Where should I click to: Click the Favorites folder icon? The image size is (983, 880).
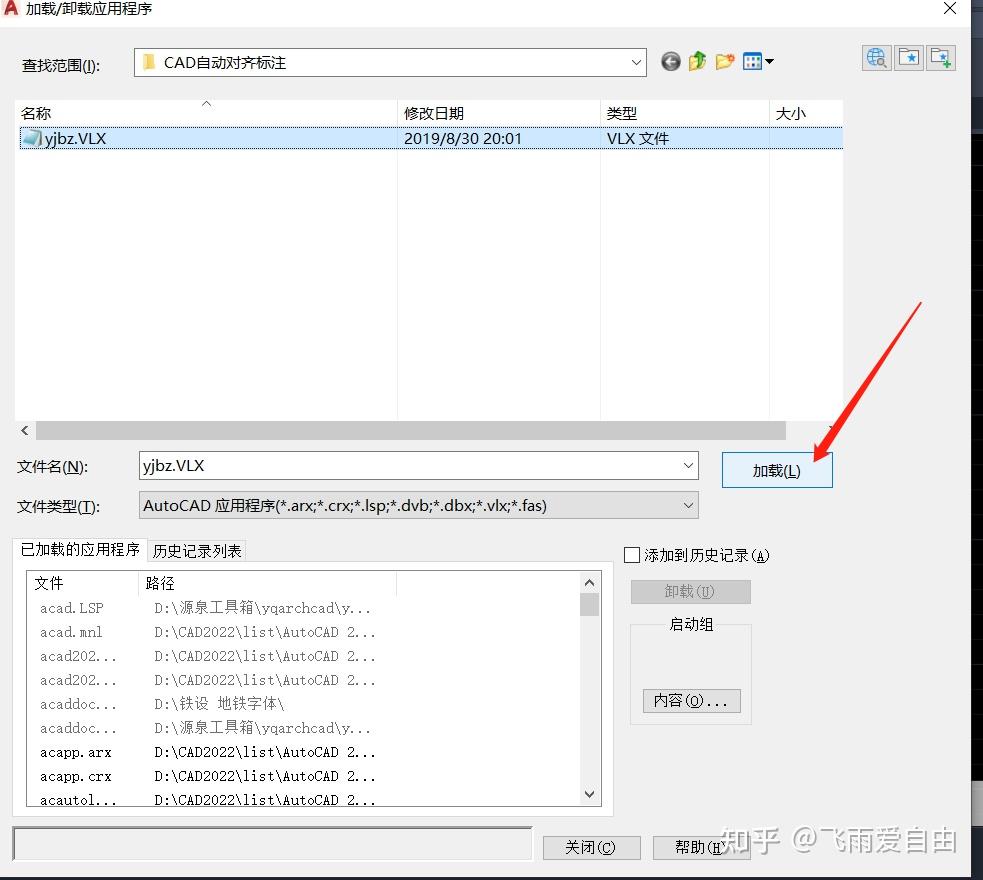pos(909,57)
